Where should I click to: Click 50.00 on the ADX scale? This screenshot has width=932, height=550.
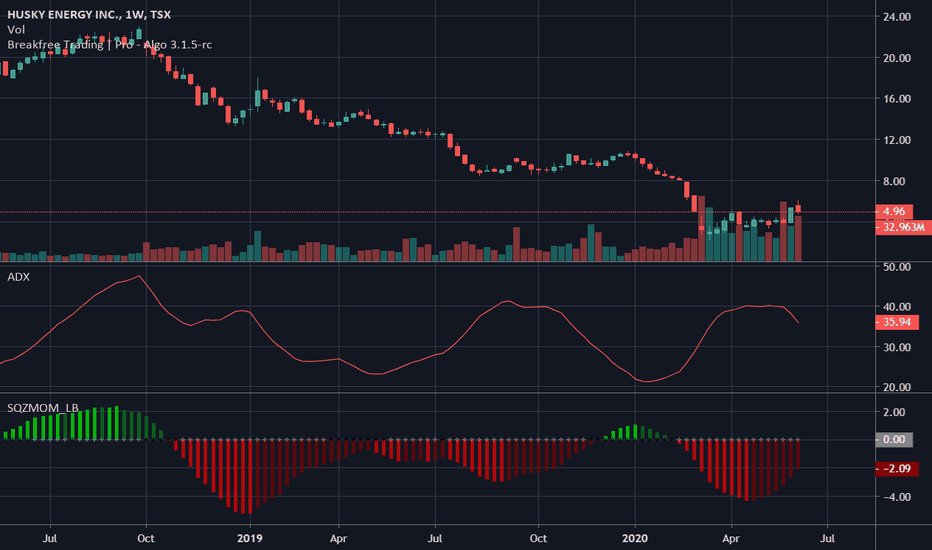coord(896,267)
